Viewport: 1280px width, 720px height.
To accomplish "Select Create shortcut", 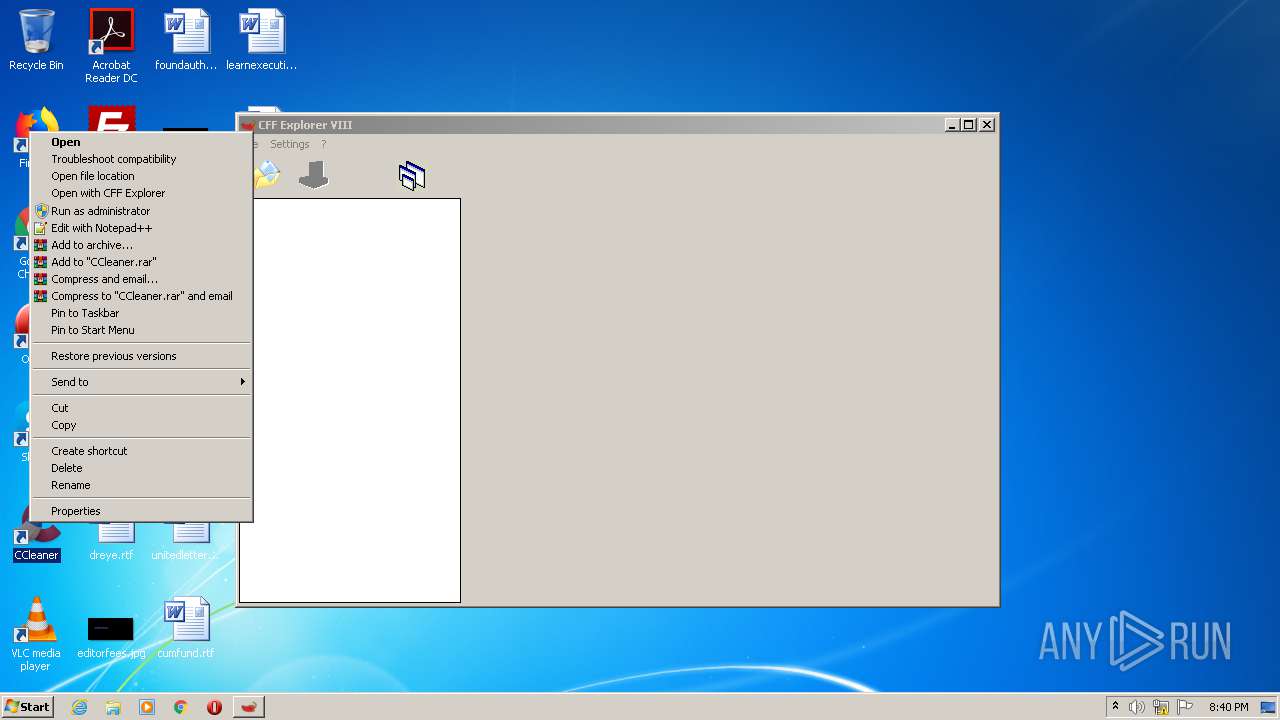I will (x=141, y=451).
